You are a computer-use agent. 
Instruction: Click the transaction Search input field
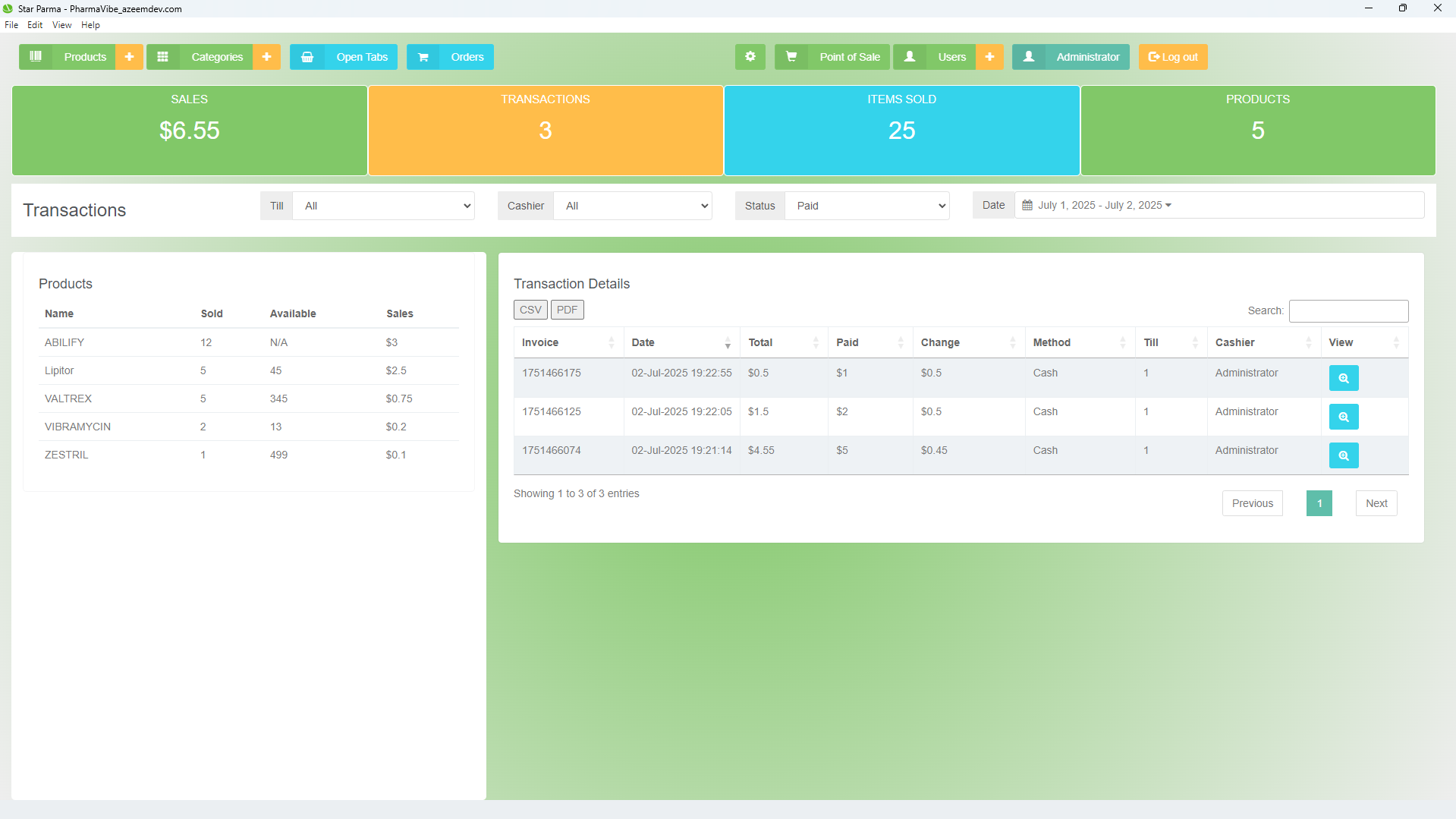point(1348,310)
